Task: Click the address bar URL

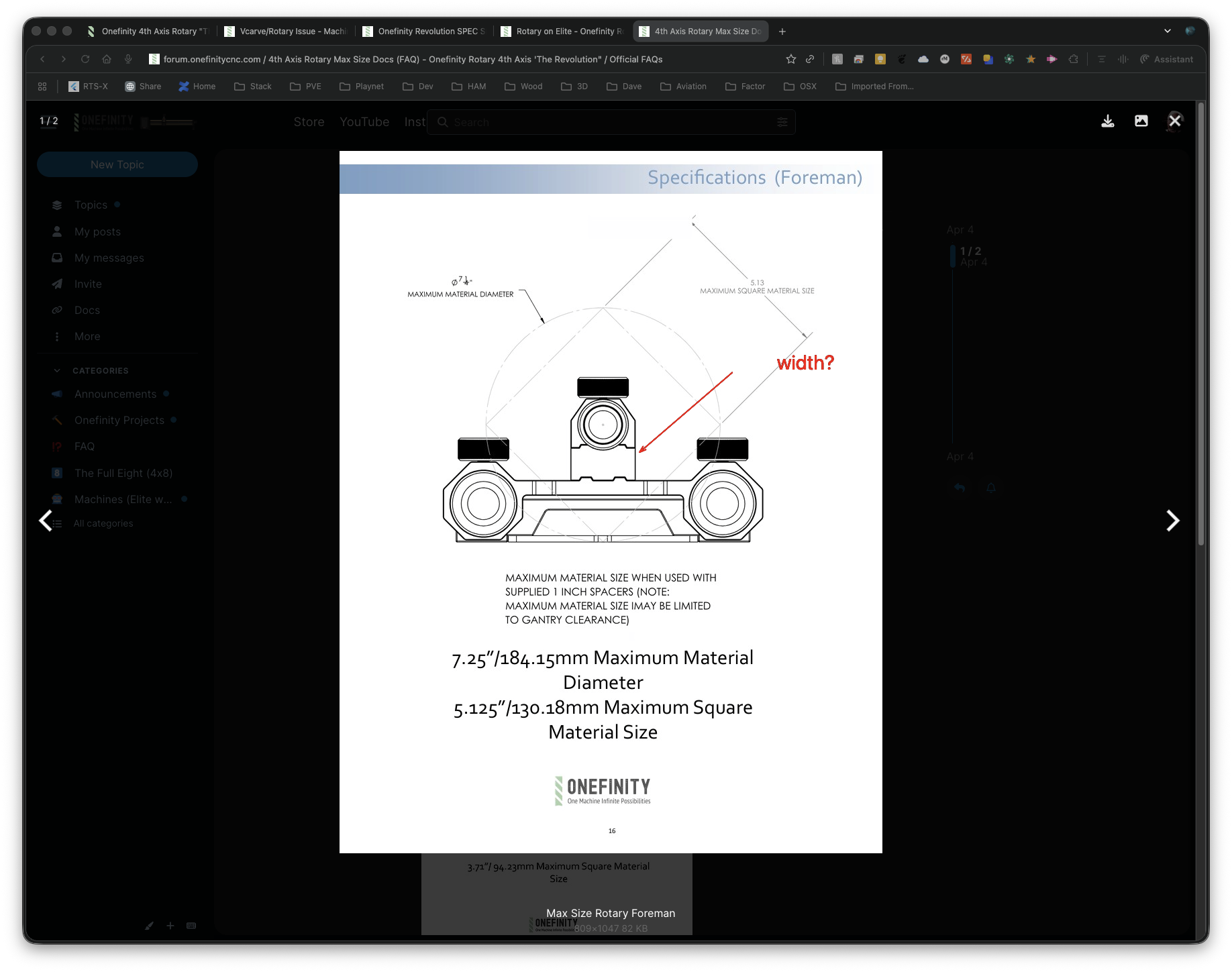Action: [413, 59]
